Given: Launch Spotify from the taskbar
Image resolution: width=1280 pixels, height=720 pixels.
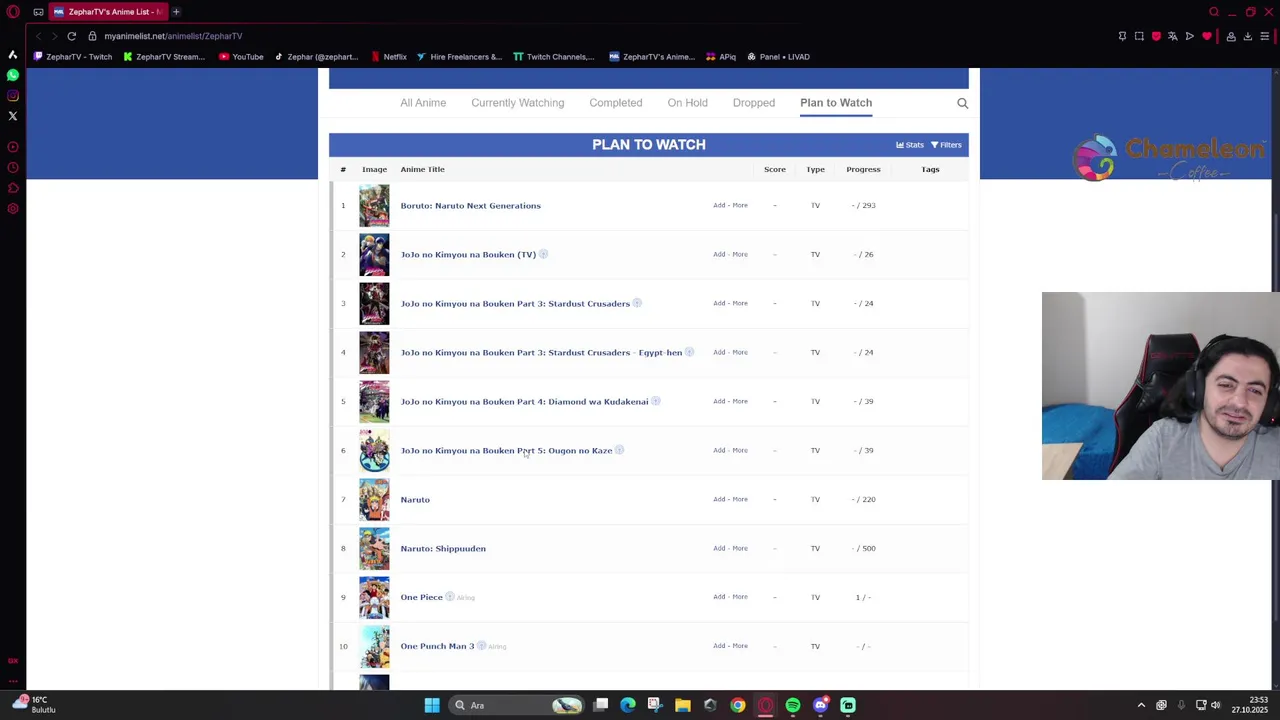Looking at the screenshot, I should pyautogui.click(x=793, y=705).
